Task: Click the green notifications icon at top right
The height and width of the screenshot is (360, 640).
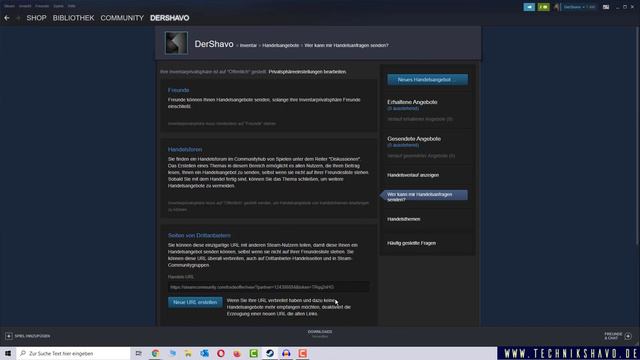Action: (x=544, y=7)
